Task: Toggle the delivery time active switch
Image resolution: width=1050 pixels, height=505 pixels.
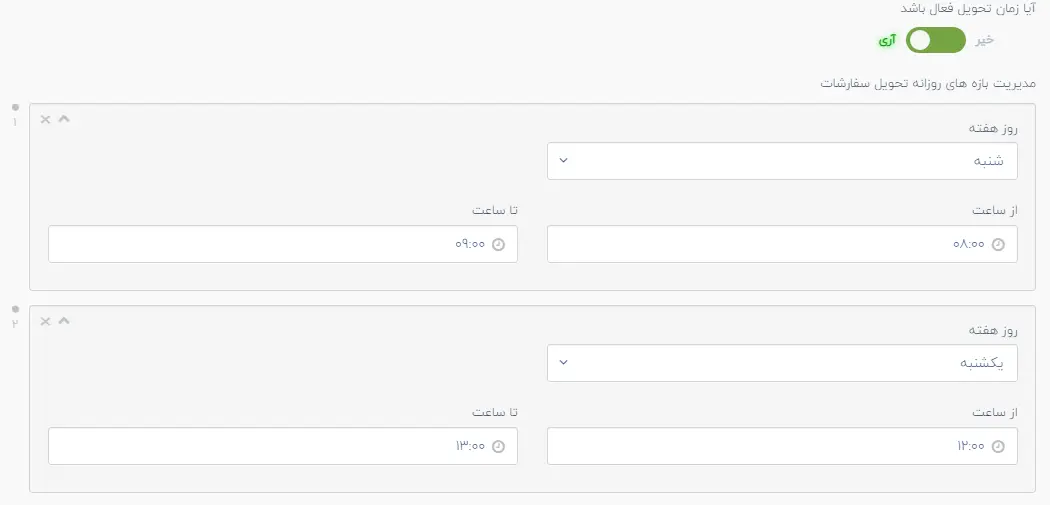Action: pos(936,40)
